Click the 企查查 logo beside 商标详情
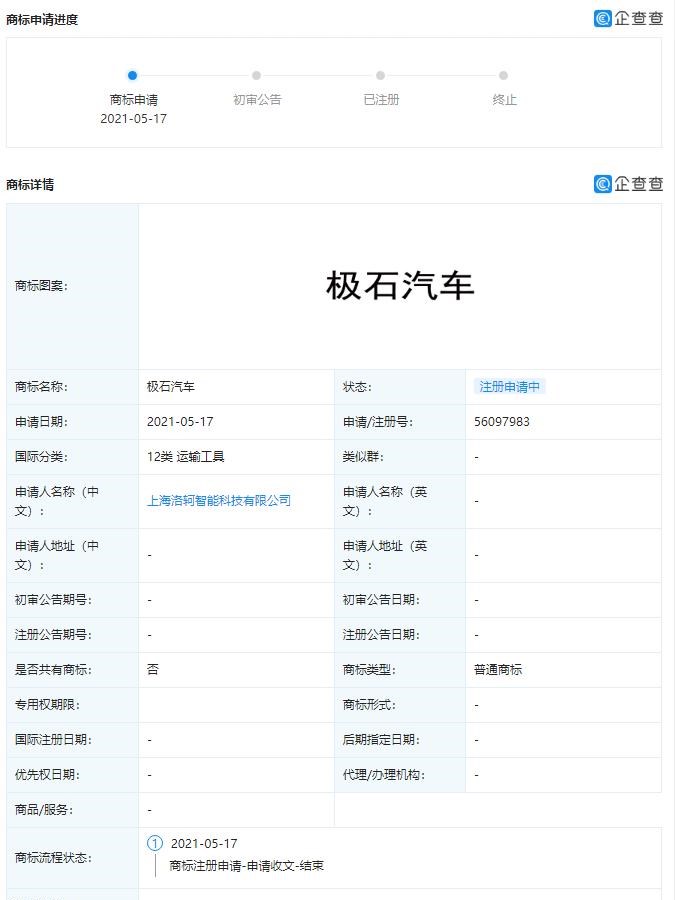Screen dimensions: 675x900 [628, 184]
